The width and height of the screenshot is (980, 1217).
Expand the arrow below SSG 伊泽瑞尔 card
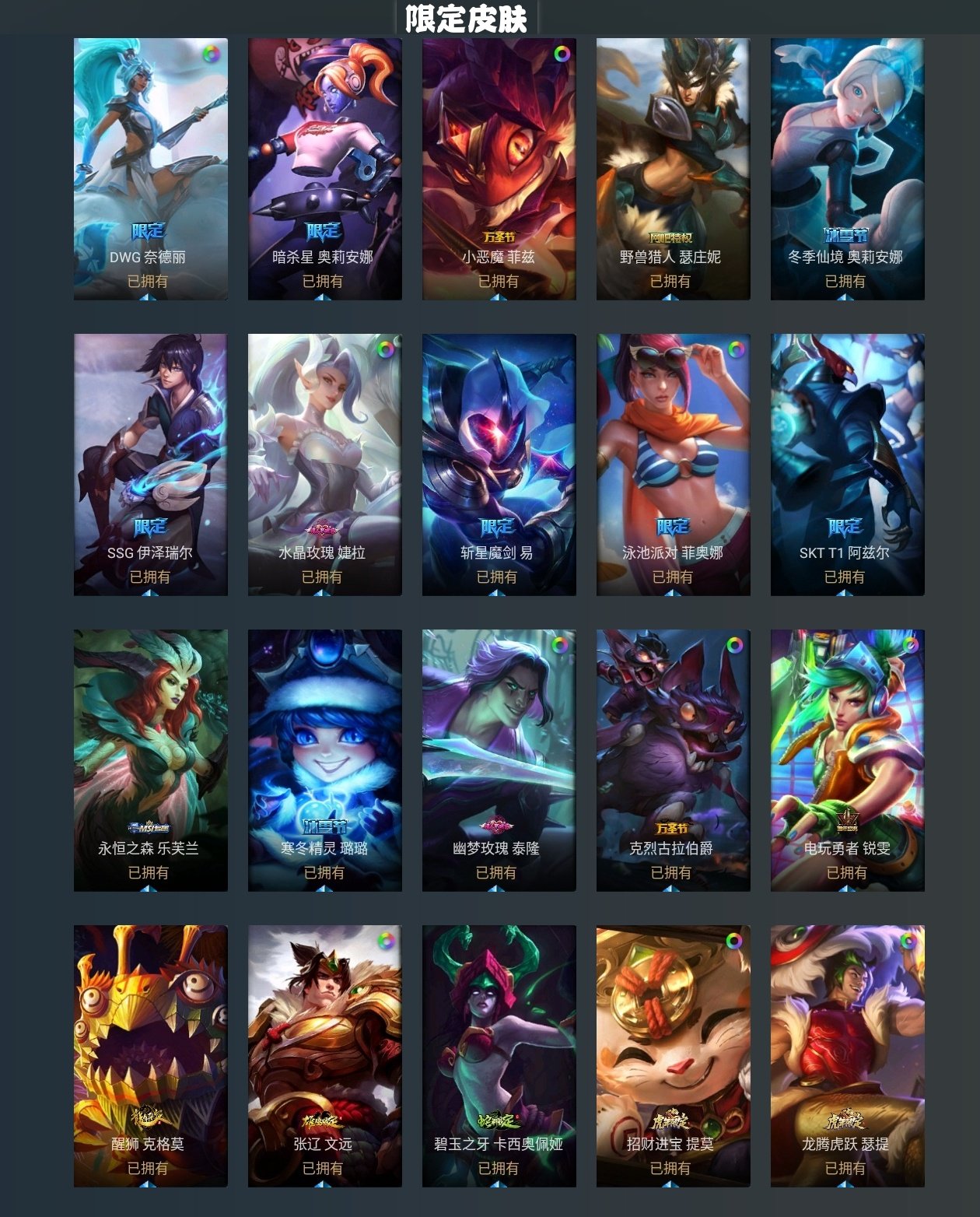150,593
